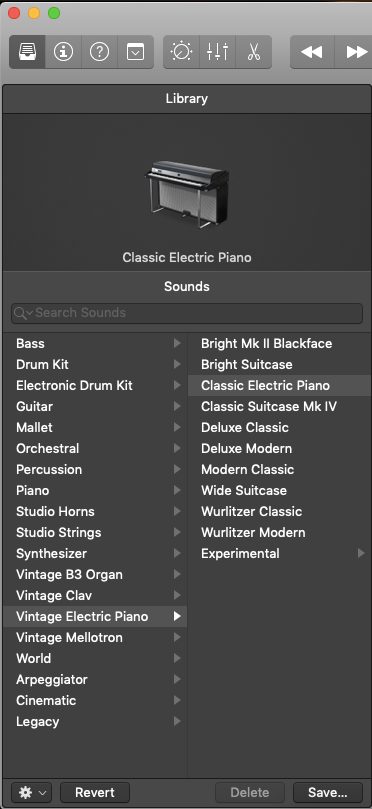Viewport: 372px width, 809px height.
Task: Show the Mixer faders button
Action: (217, 52)
